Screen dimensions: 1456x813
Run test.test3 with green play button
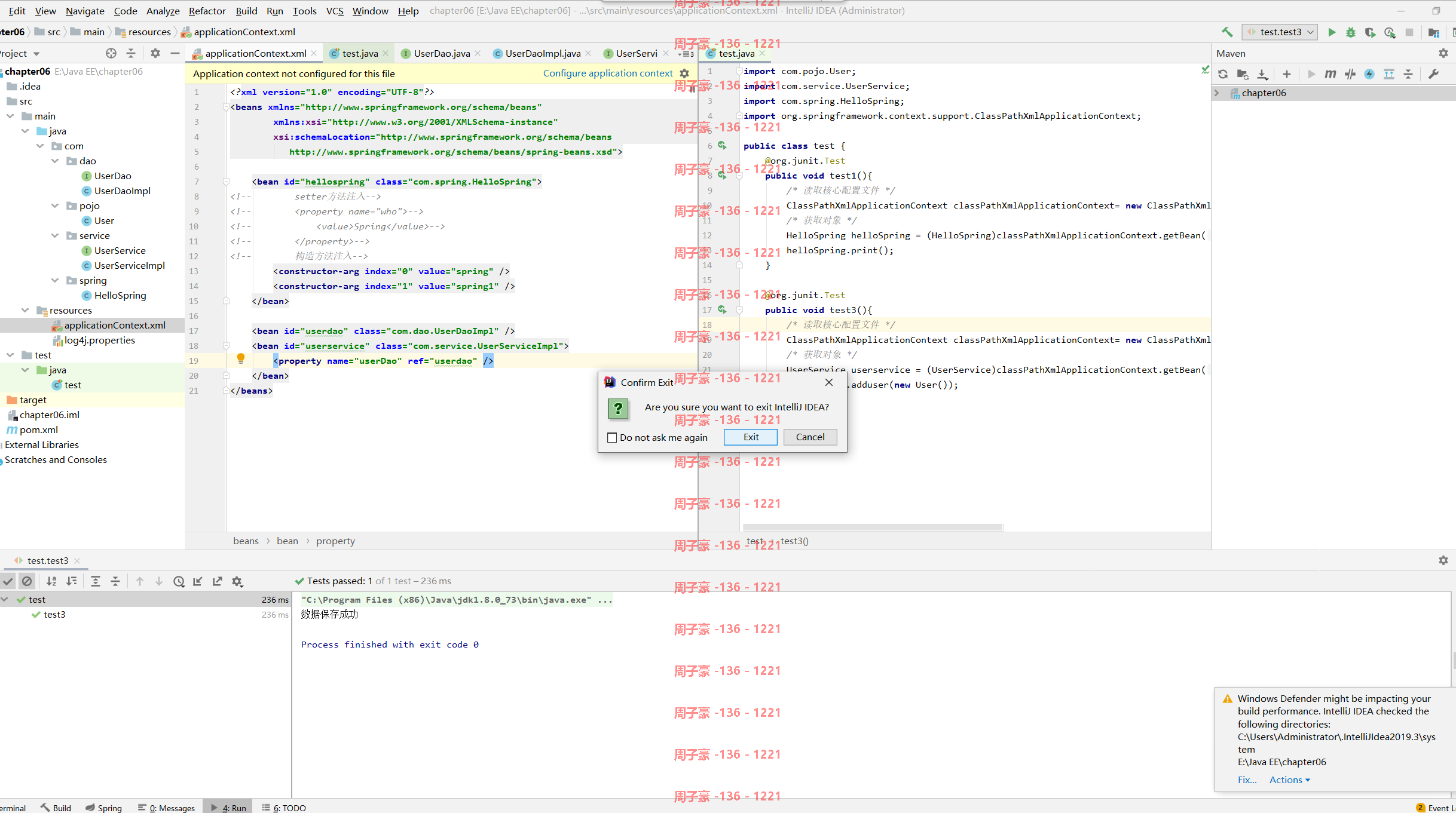coord(1332,32)
